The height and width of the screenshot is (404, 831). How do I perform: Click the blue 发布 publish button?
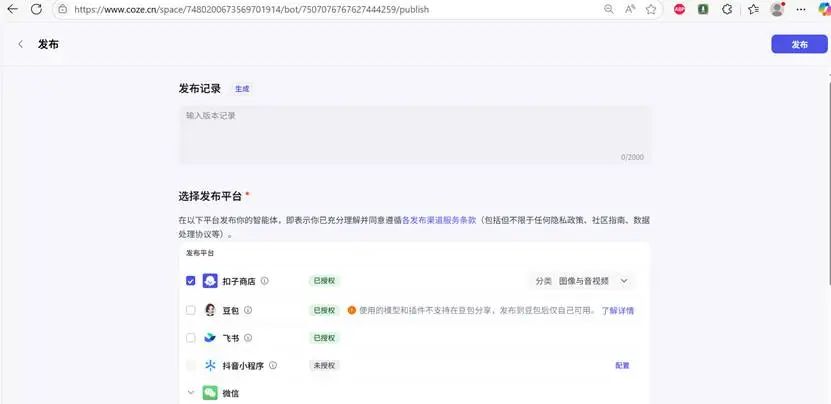click(x=799, y=45)
